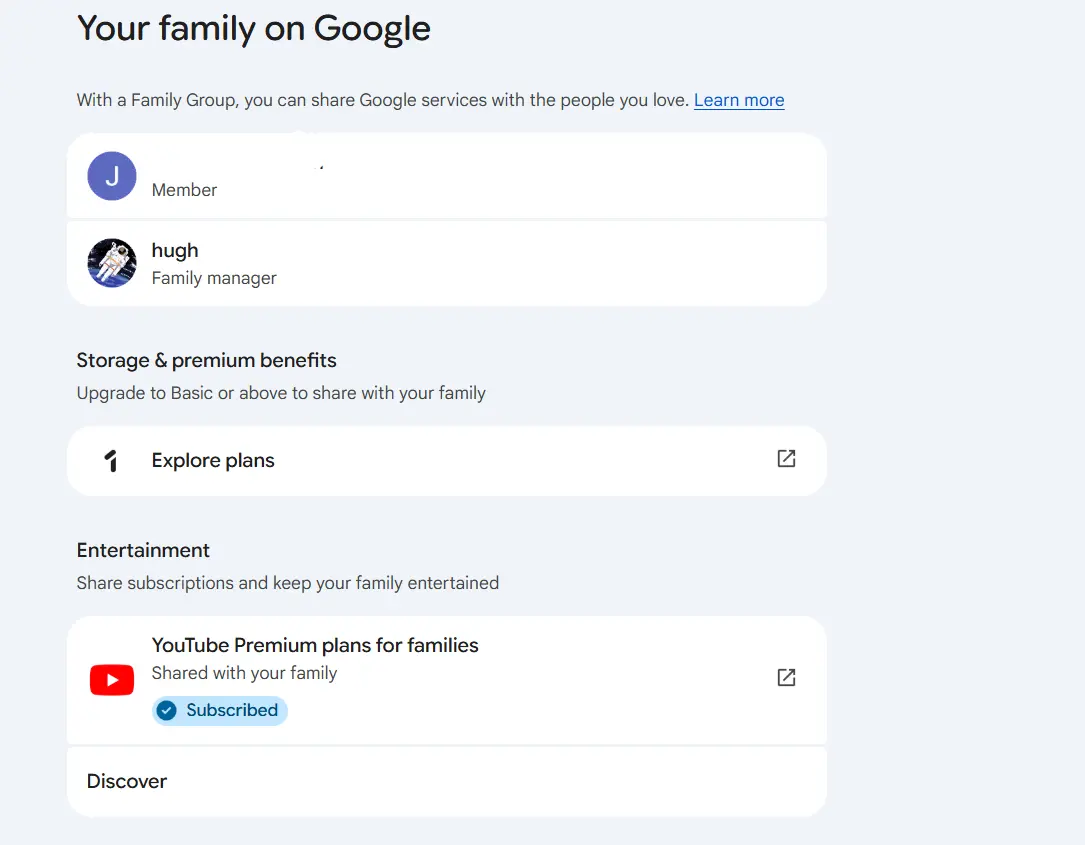The width and height of the screenshot is (1085, 845).
Task: Click Upgrade to Basic or above description
Action: [x=281, y=393]
